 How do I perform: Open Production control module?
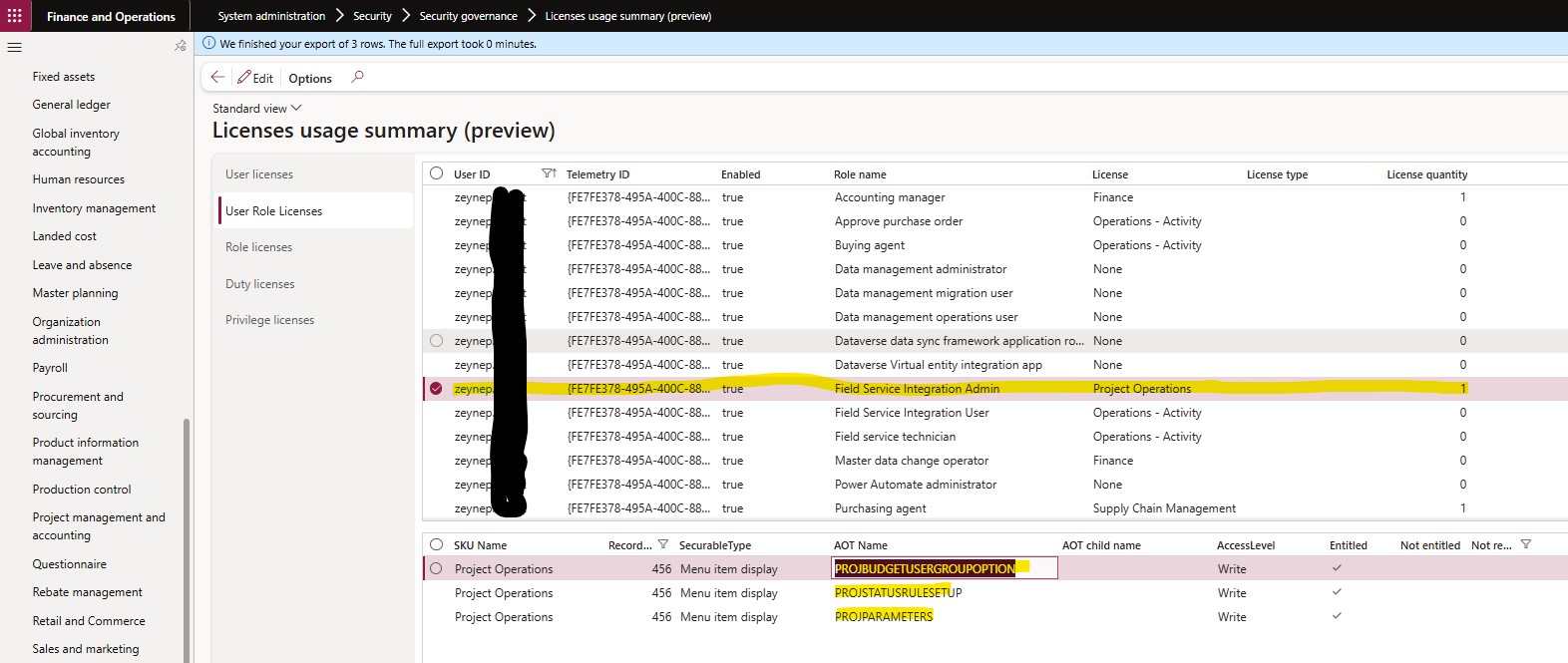coord(82,490)
